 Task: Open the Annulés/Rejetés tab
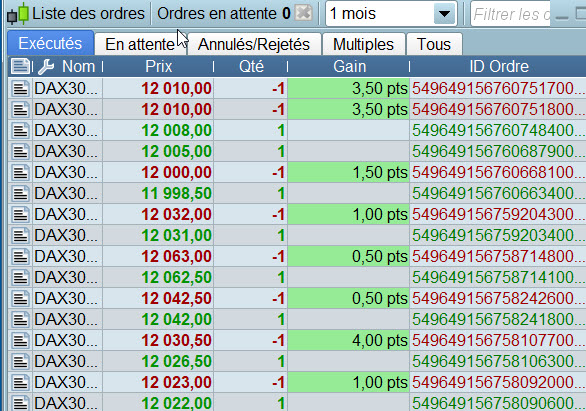tap(254, 44)
